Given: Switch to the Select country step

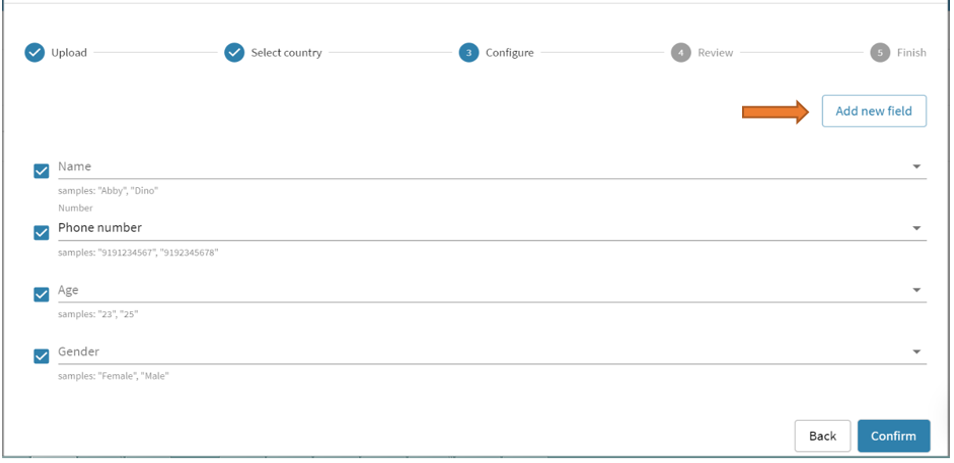Looking at the screenshot, I should [286, 53].
